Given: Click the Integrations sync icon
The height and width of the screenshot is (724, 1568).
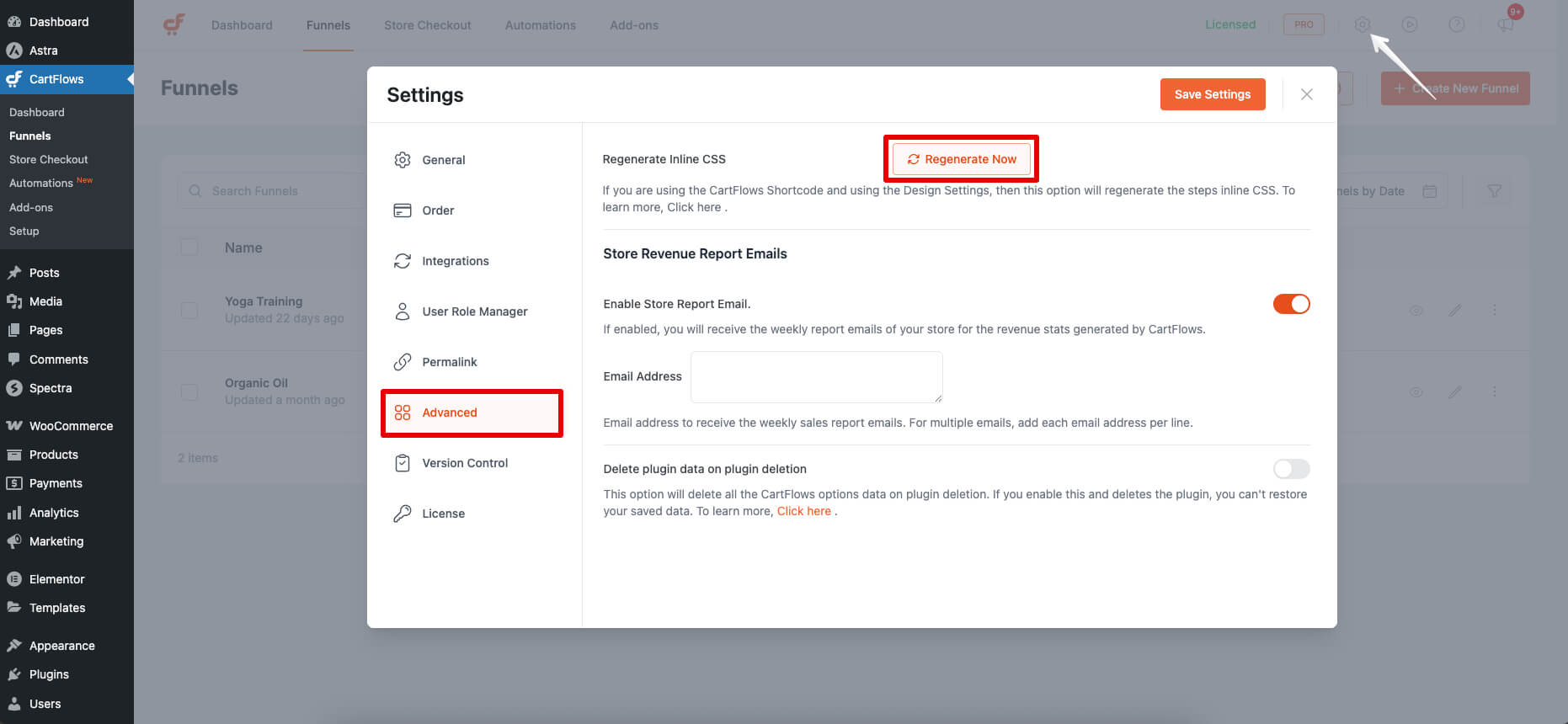Looking at the screenshot, I should [403, 261].
